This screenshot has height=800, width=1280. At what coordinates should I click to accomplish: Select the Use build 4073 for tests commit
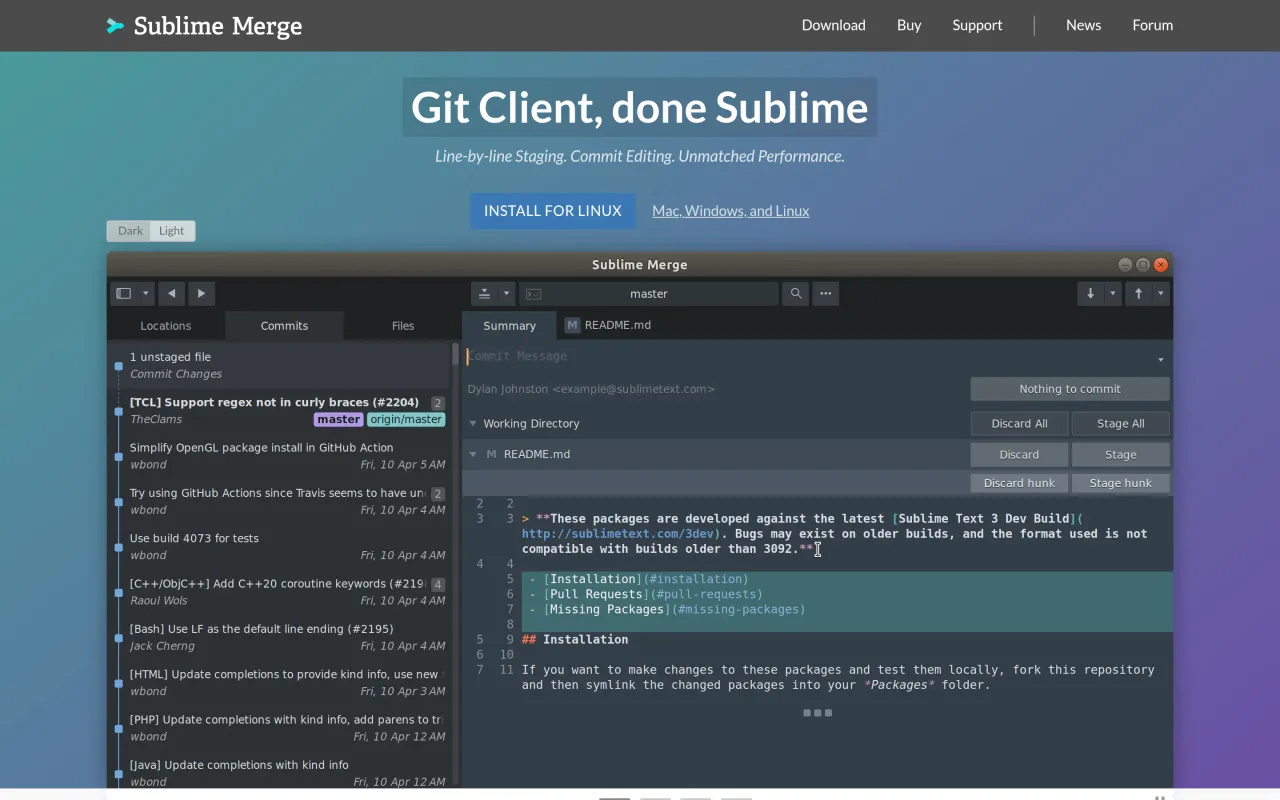pyautogui.click(x=280, y=547)
